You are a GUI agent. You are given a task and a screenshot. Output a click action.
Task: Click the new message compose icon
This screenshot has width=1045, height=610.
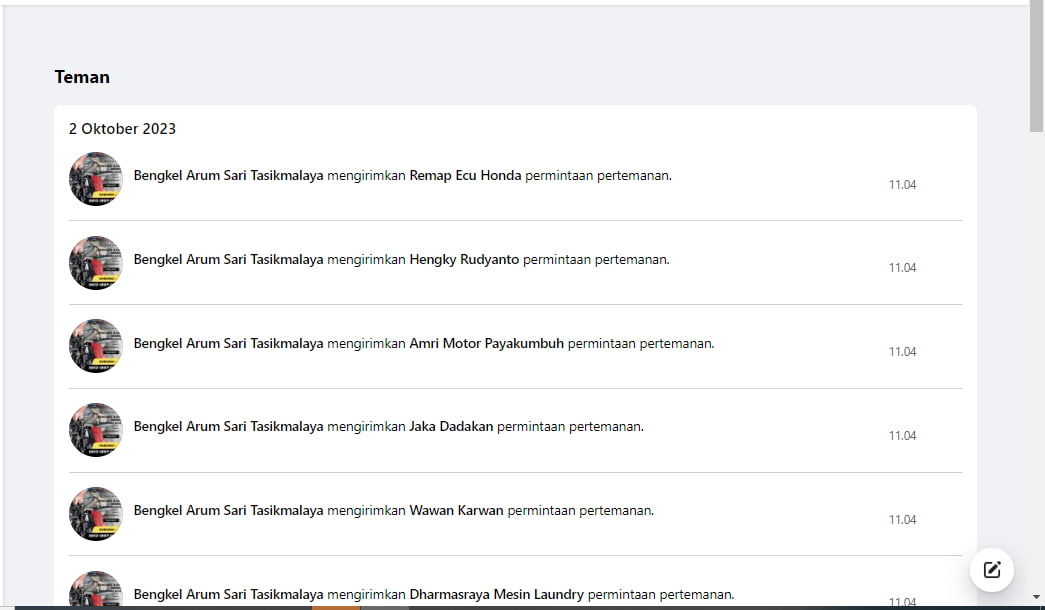tap(992, 570)
